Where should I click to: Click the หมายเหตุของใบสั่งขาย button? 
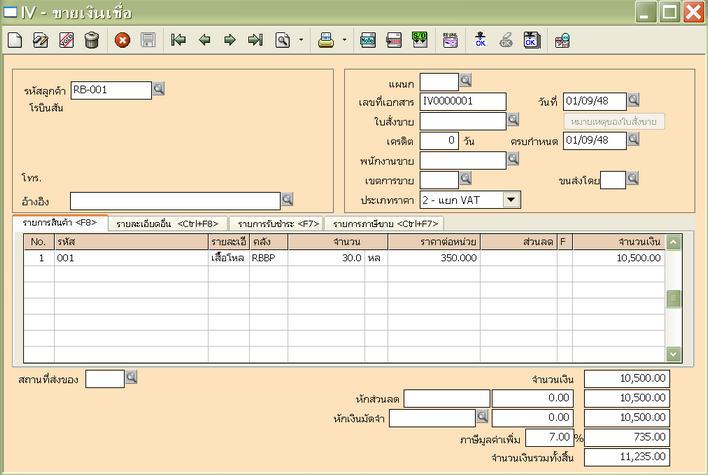(x=614, y=121)
